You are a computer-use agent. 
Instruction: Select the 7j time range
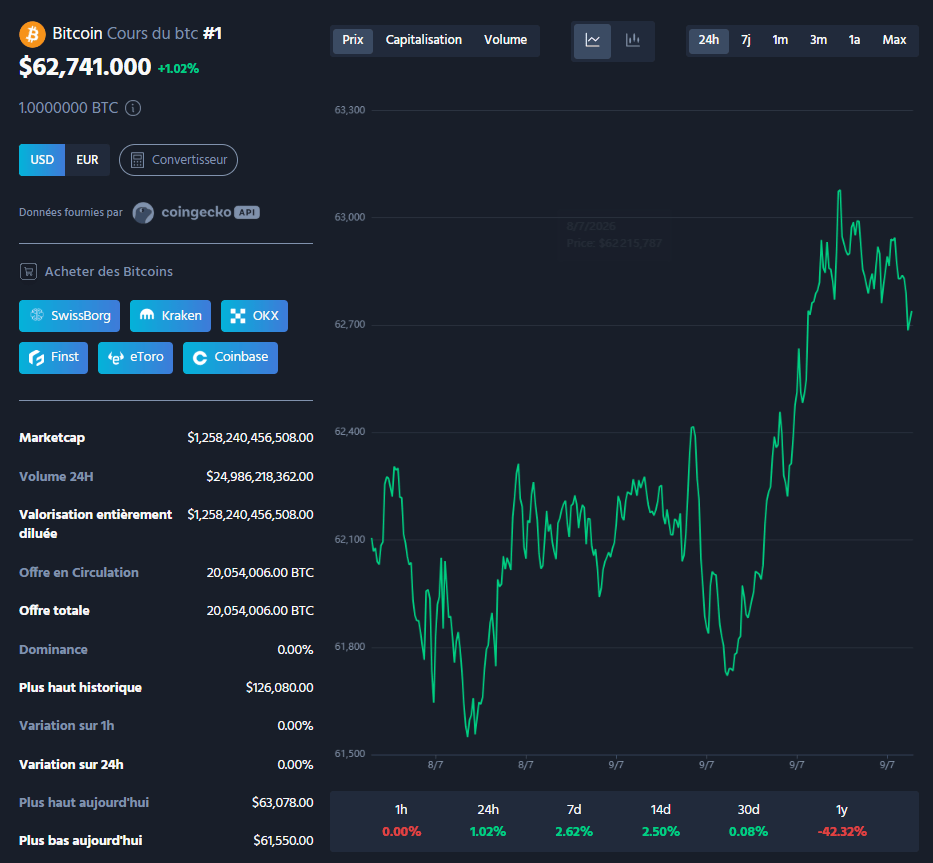[746, 40]
